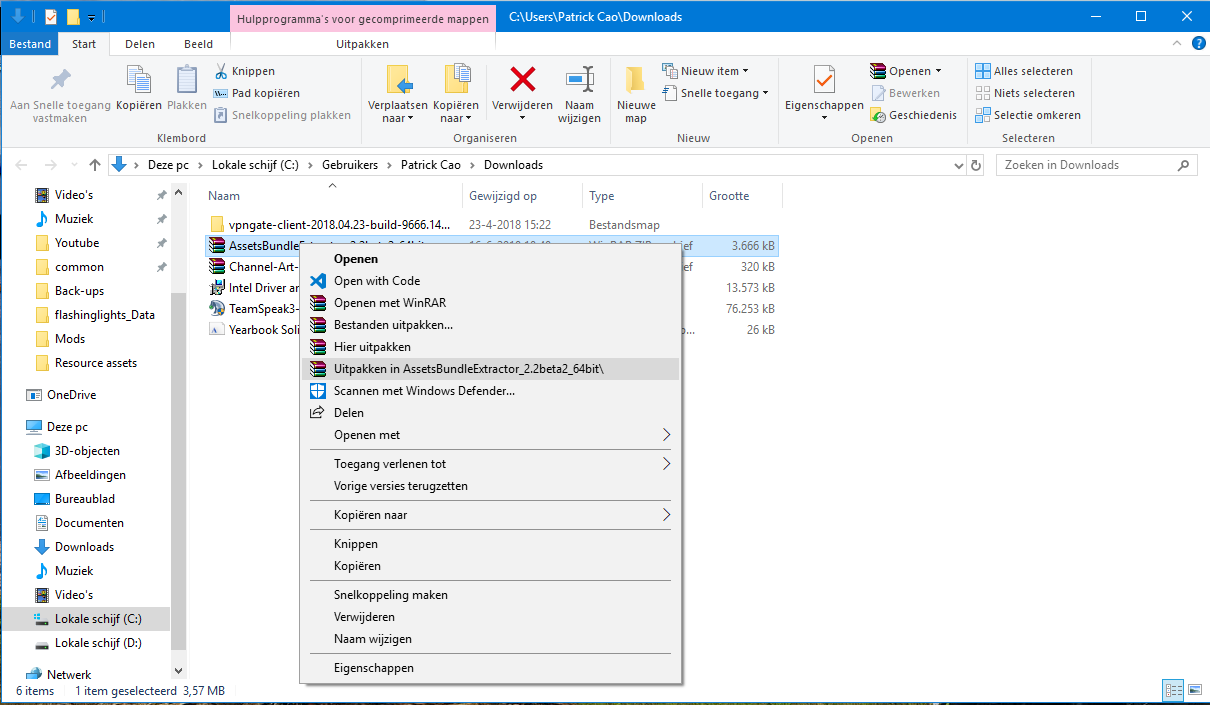Sort by the Naam column header
The height and width of the screenshot is (705, 1210).
pyautogui.click(x=333, y=196)
